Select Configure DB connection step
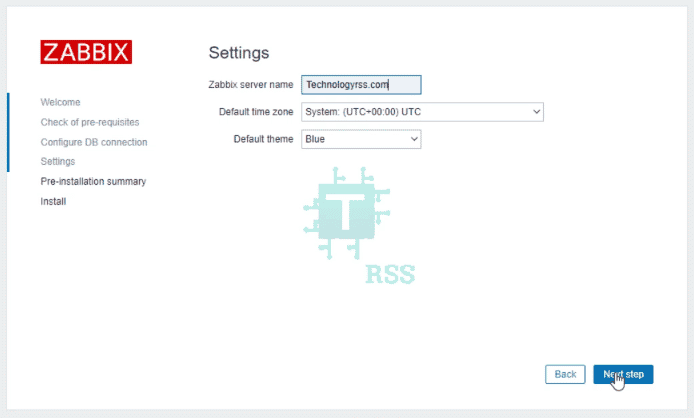The image size is (694, 418). (x=94, y=142)
